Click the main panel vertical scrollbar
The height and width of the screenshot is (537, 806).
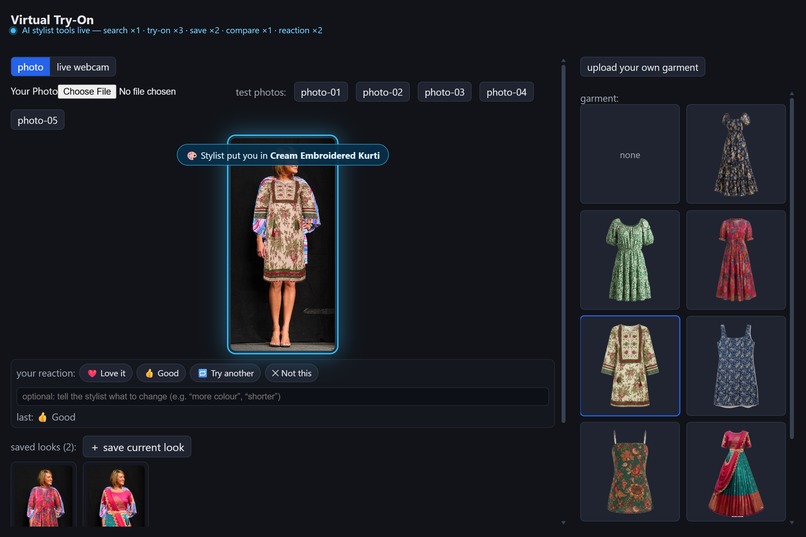(x=563, y=242)
